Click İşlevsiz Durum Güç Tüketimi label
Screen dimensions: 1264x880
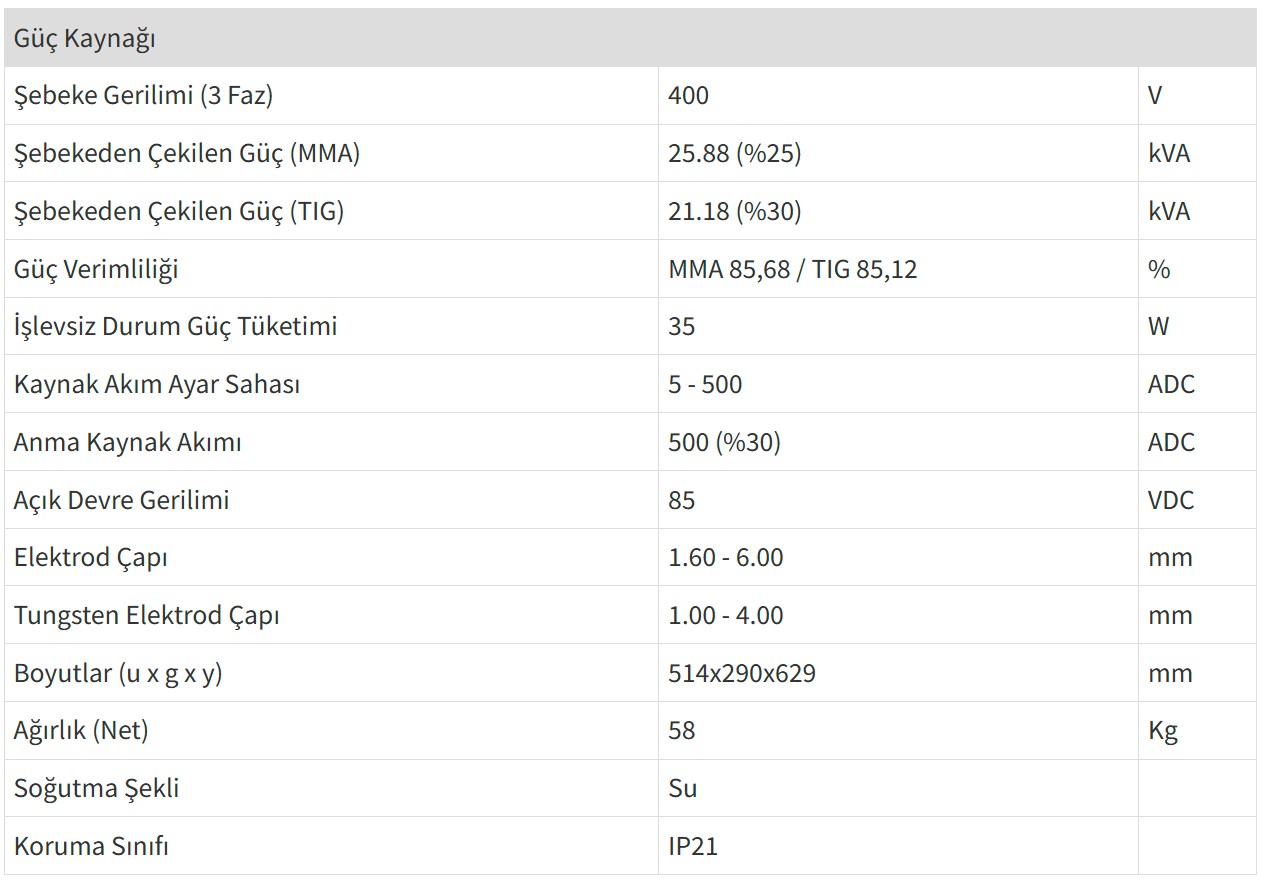[x=175, y=327]
